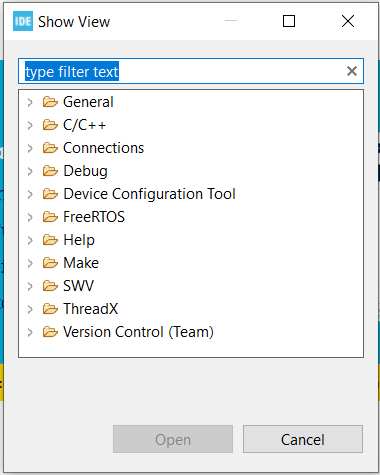Expand Version Control (Team) arrow
This screenshot has height=475, width=380.
pyautogui.click(x=30, y=332)
